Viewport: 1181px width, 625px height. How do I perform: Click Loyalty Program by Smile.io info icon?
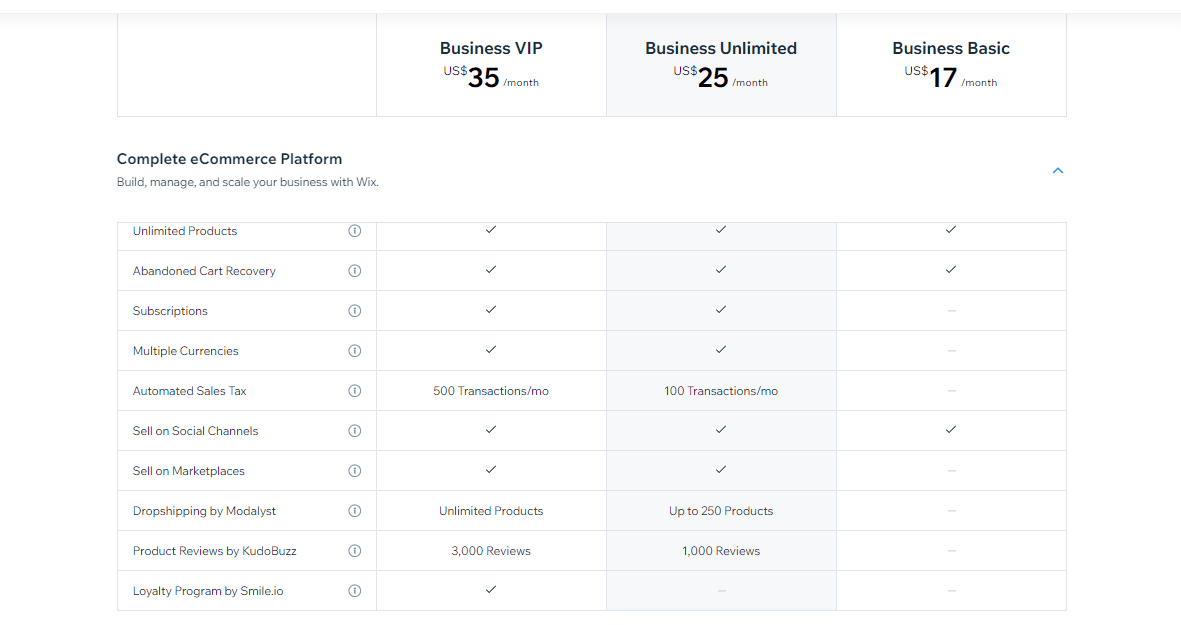(354, 591)
